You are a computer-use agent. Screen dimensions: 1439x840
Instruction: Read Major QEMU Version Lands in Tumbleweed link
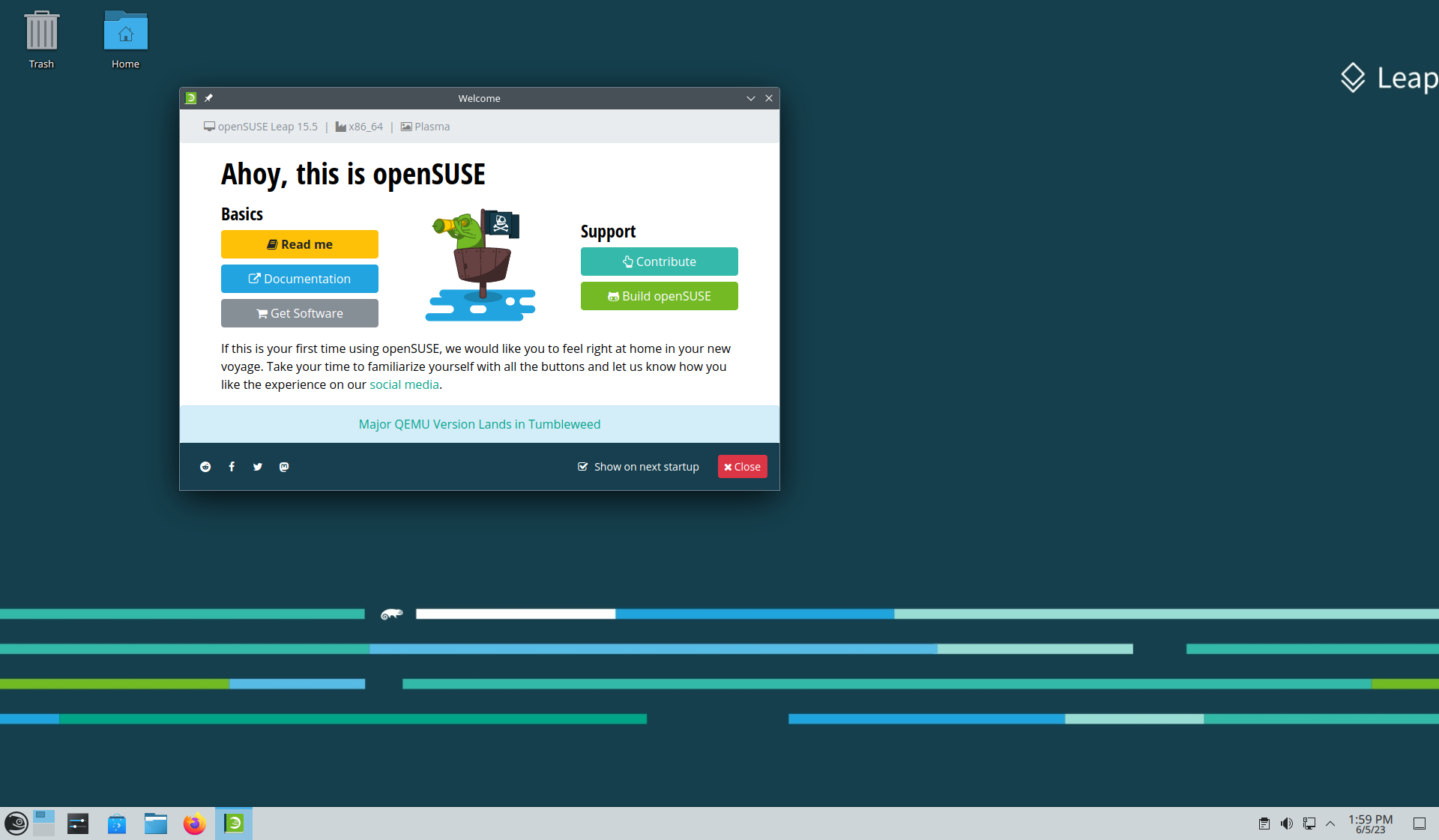click(x=479, y=424)
